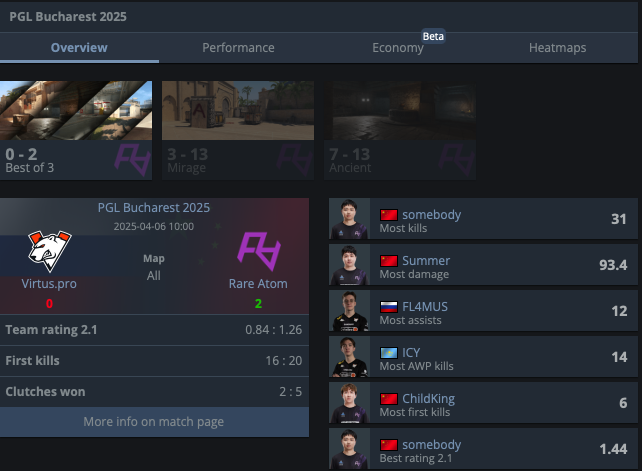The width and height of the screenshot is (642, 471).
Task: Open the ChildKing player link
Action: (x=429, y=399)
